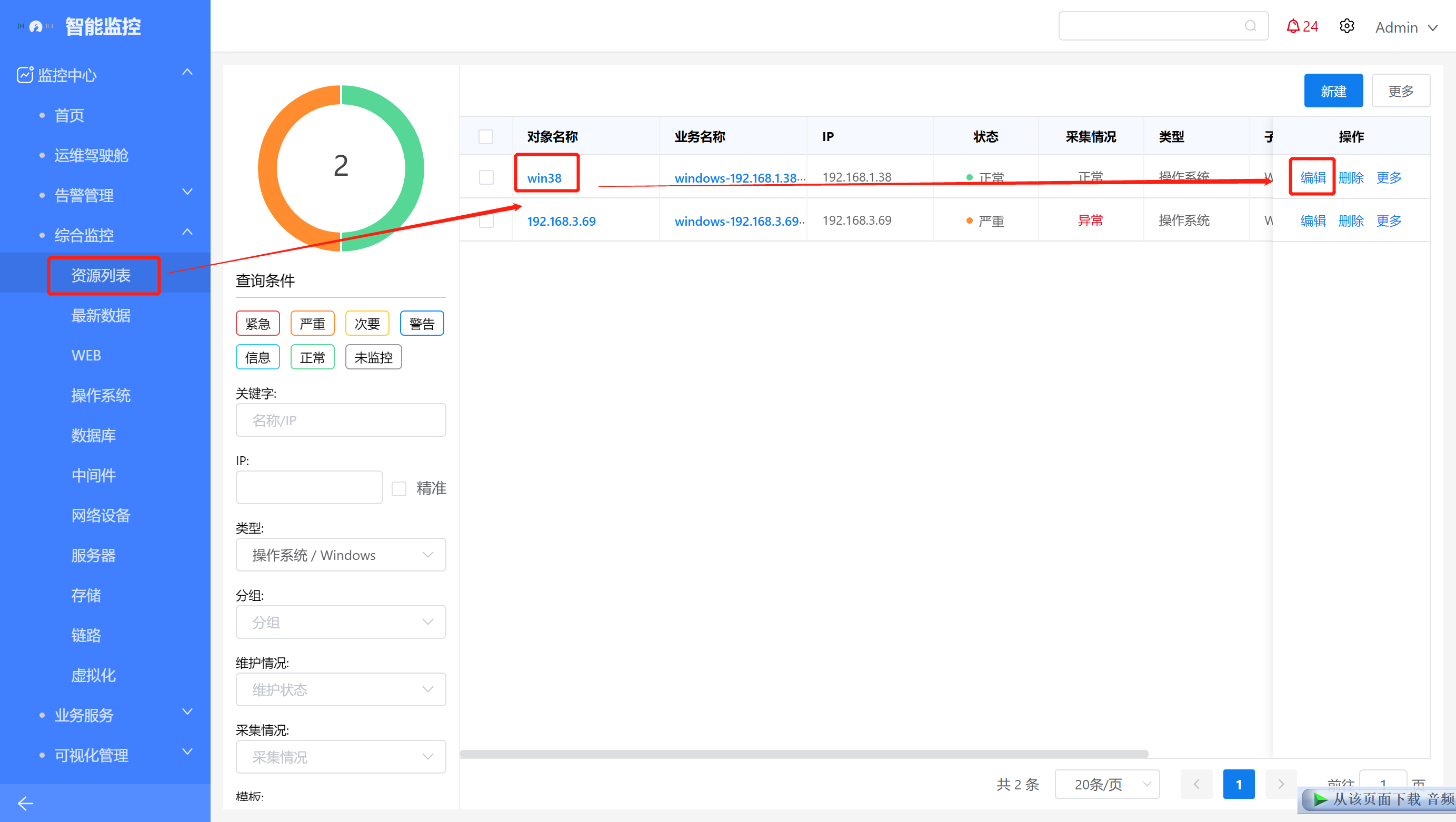1456x822 pixels.
Task: Open 运维驾驶舱 in the sidebar
Action: pos(91,155)
